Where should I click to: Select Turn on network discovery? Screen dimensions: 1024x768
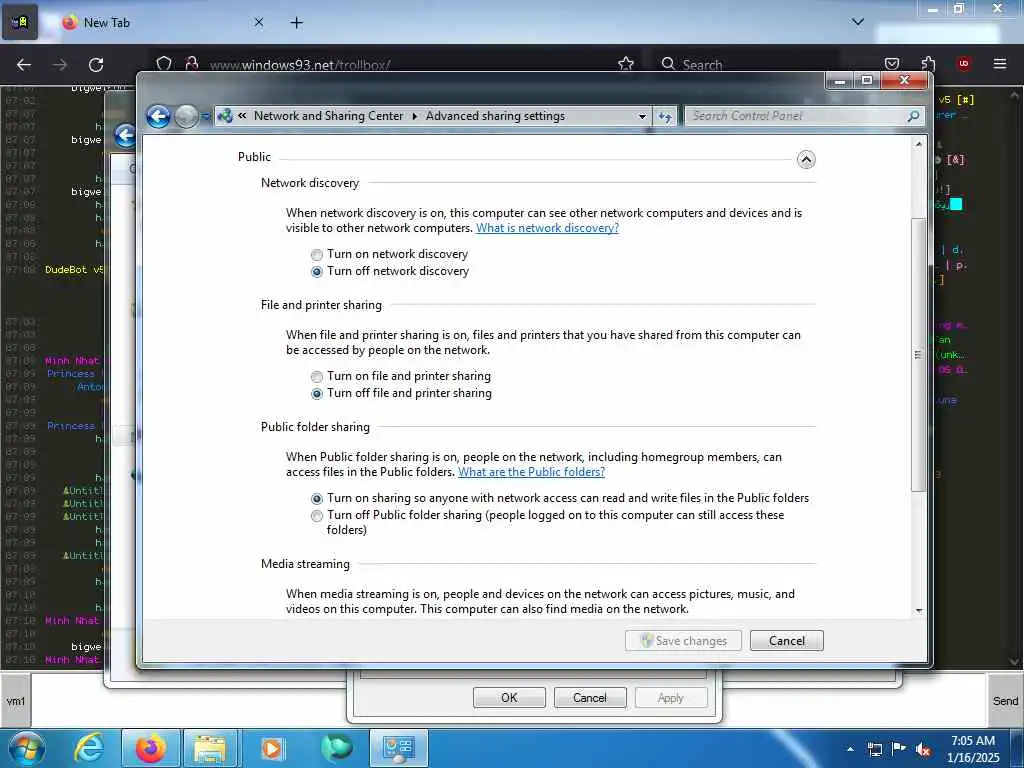[317, 255]
